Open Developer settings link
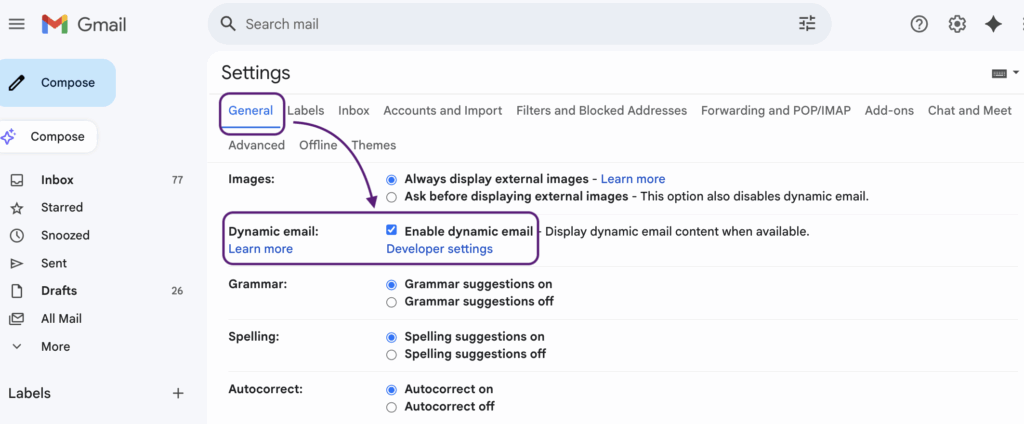The width and height of the screenshot is (1024, 424). pos(440,249)
